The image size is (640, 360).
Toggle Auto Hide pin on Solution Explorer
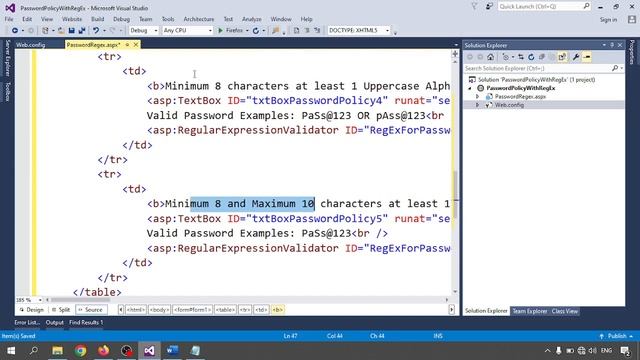point(612,45)
